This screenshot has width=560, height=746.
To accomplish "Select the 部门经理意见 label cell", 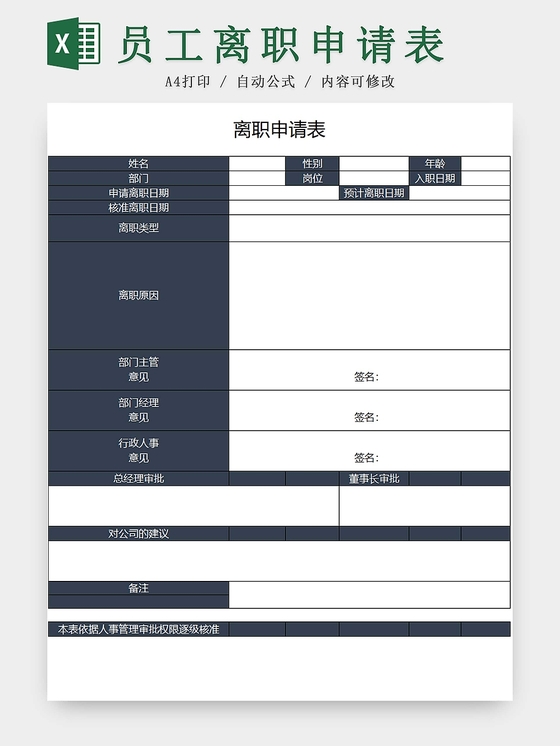I will pos(138,411).
